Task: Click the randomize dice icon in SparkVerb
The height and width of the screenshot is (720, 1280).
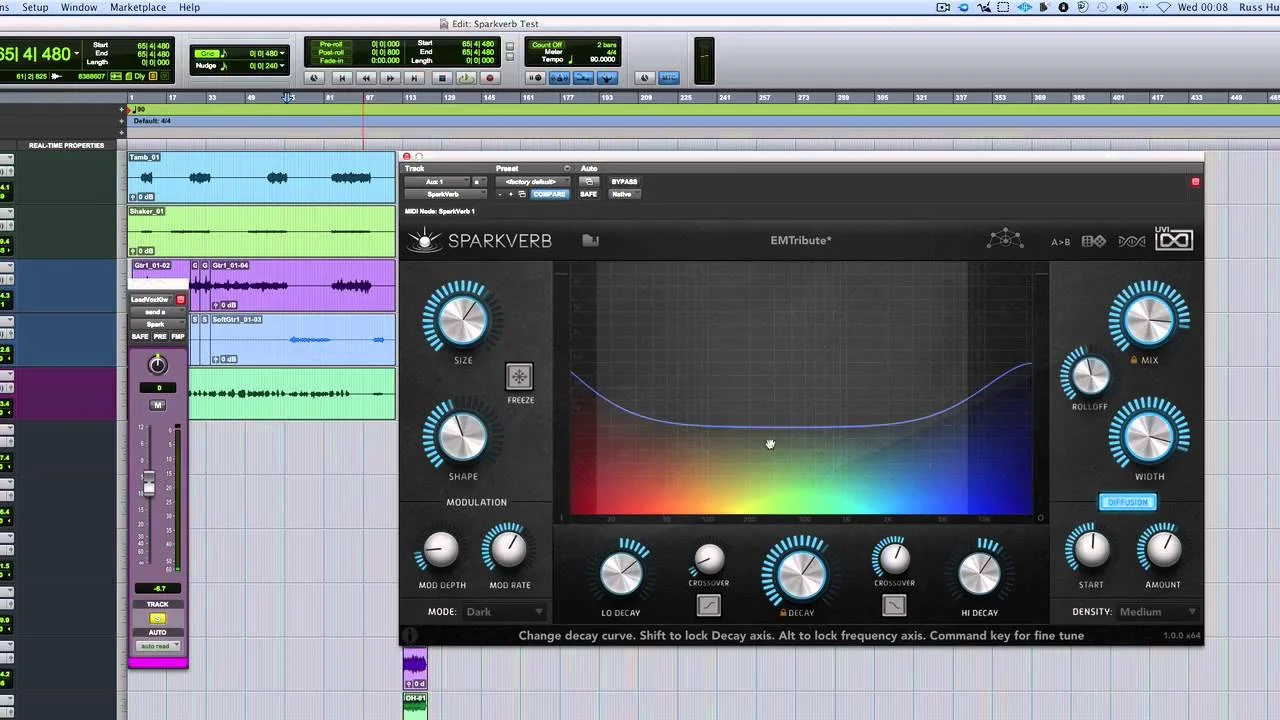Action: [1094, 241]
